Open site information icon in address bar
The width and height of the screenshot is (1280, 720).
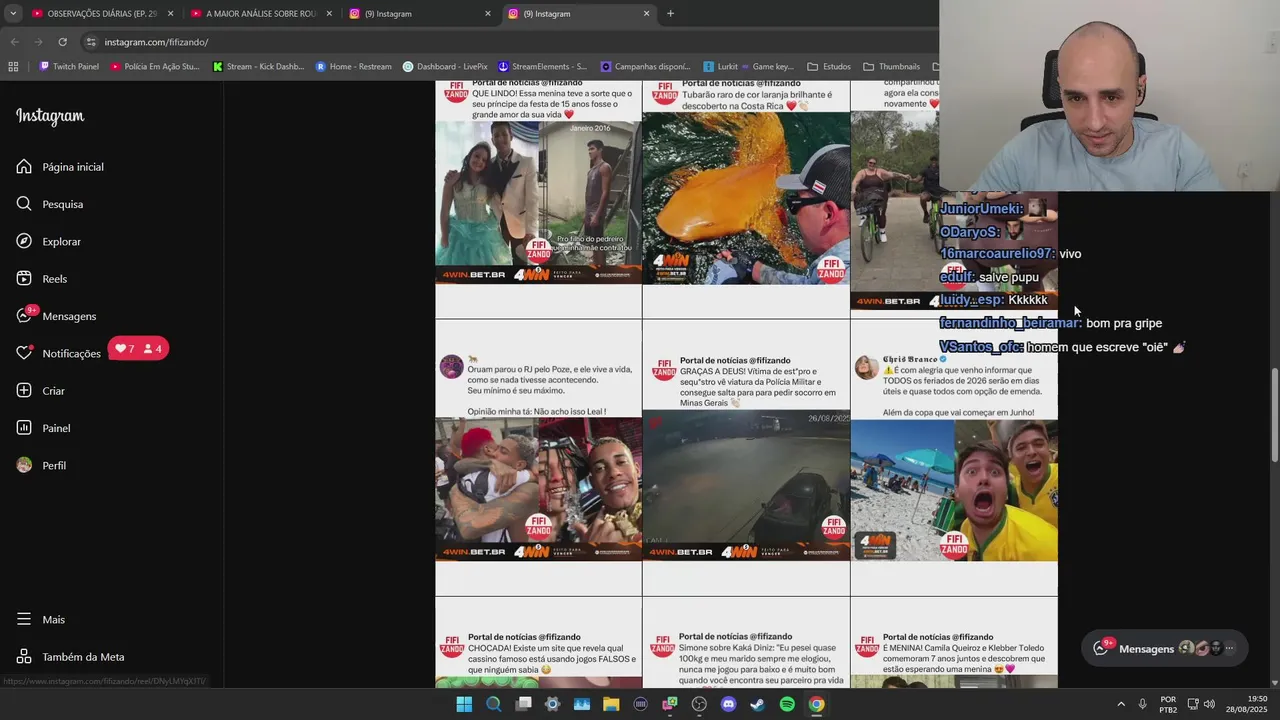91,42
